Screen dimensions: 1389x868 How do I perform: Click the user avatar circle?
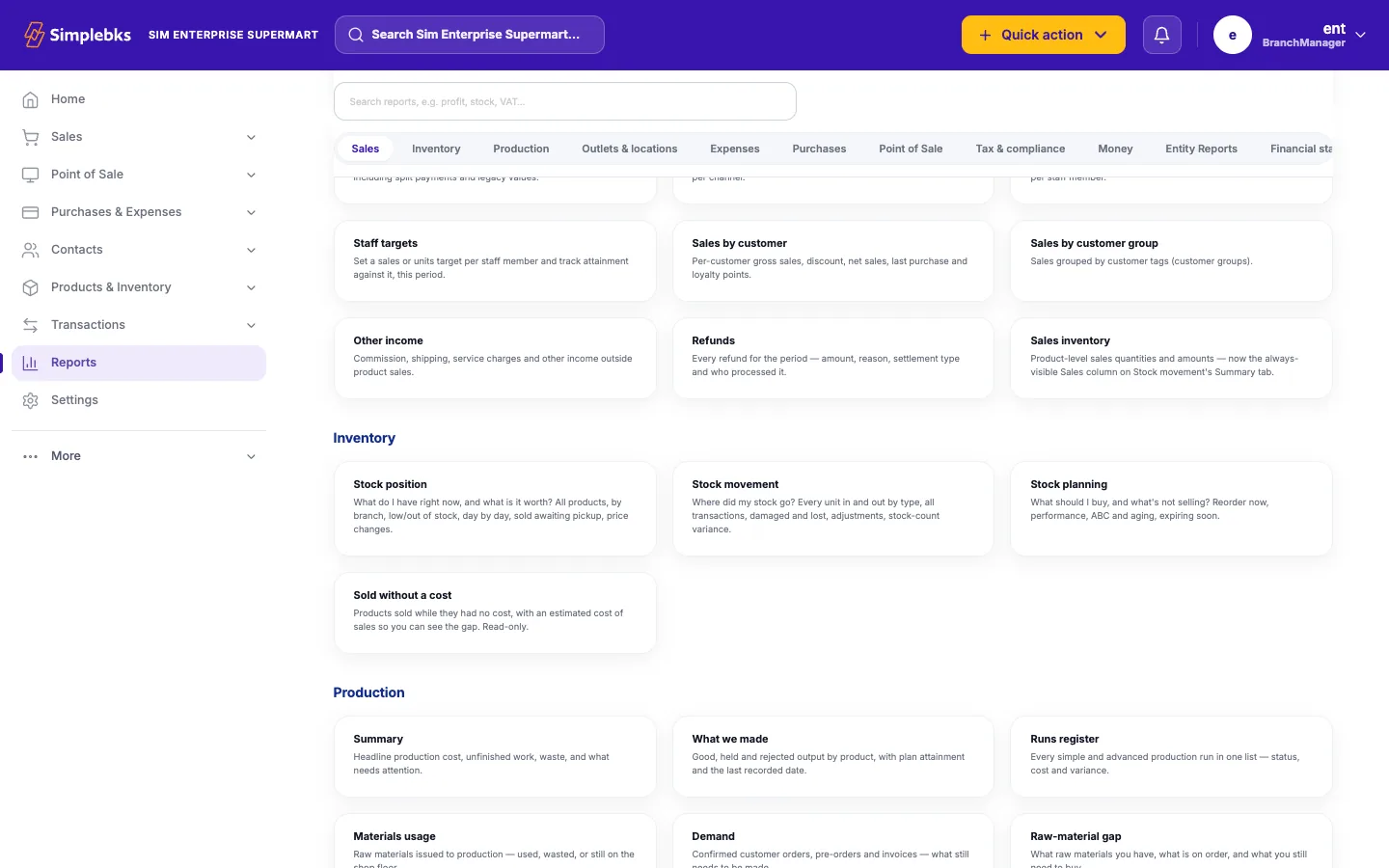coord(1232,35)
